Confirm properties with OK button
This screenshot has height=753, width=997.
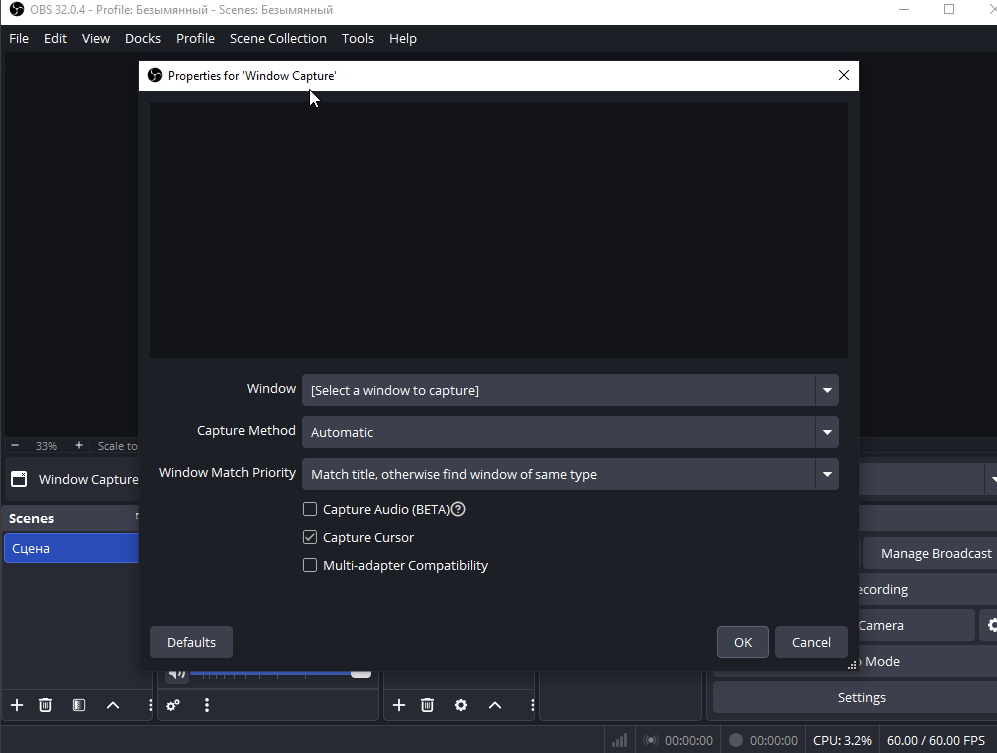tap(743, 642)
